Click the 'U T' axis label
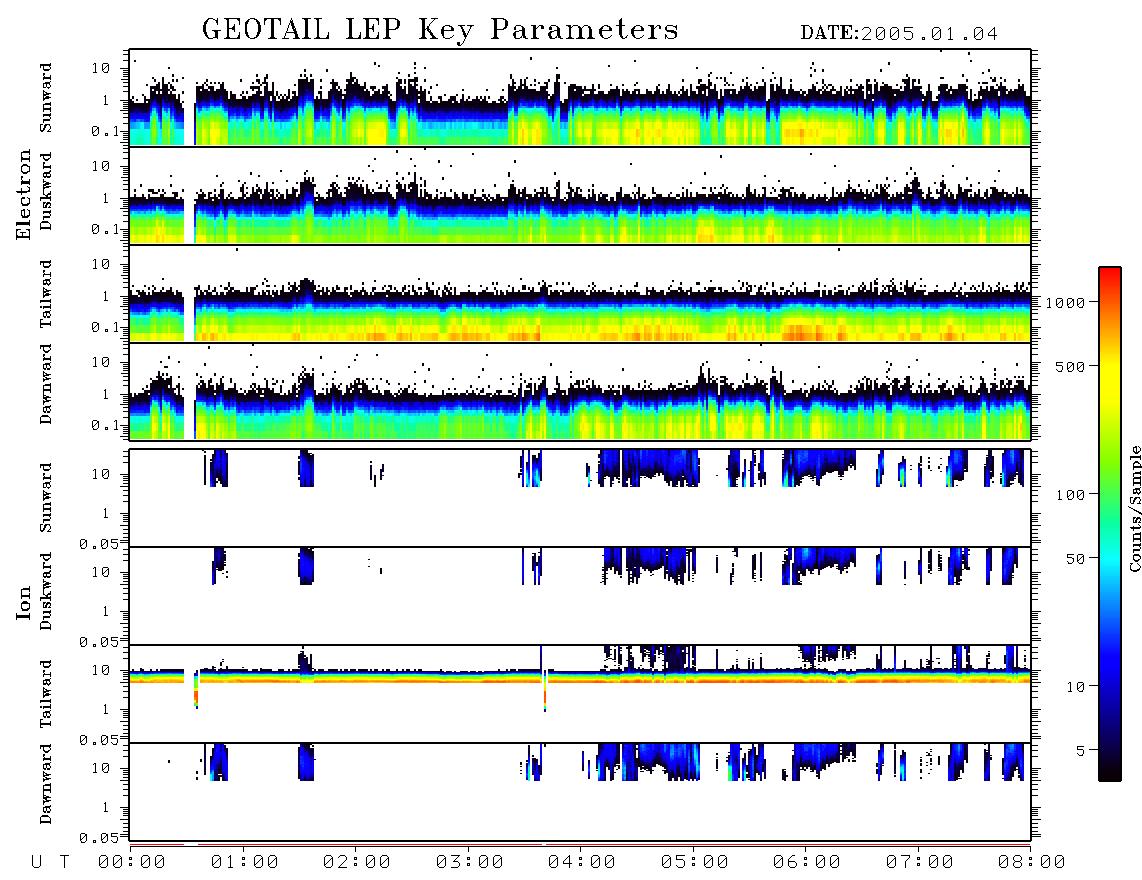 tap(50, 863)
